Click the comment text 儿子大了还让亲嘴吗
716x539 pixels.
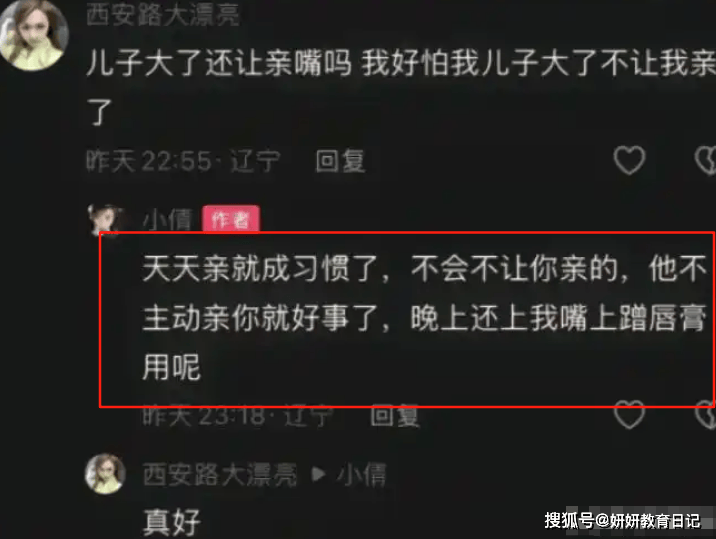pos(219,63)
